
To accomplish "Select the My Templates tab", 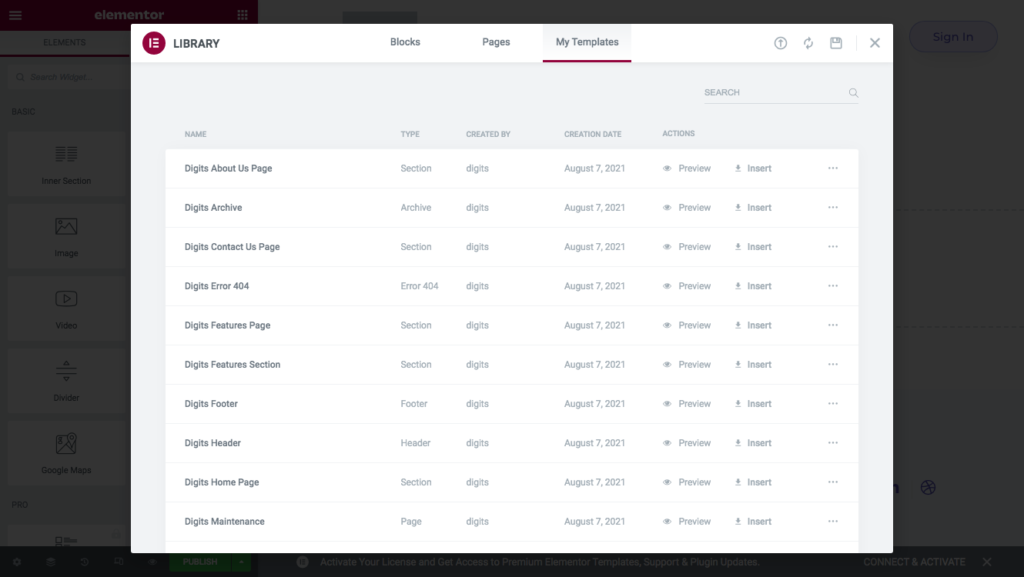I will pos(586,42).
